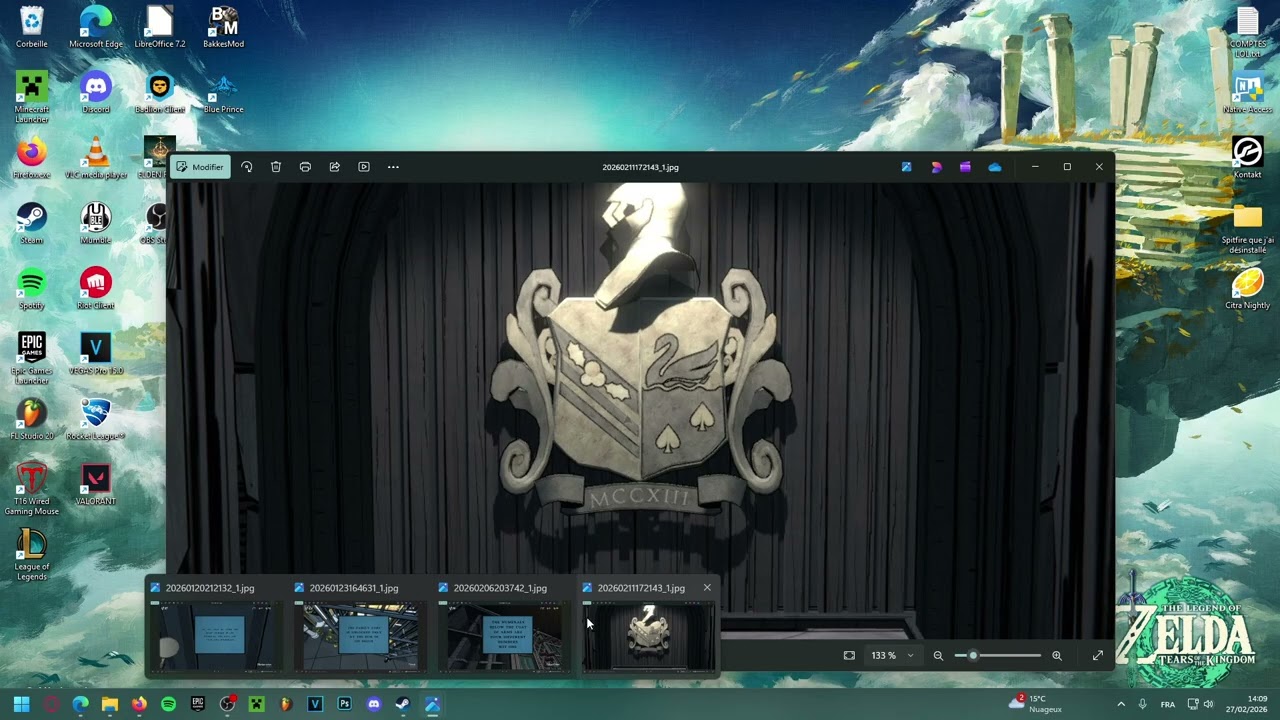Open the Firefox.exe desktop shortcut
This screenshot has width=1280, height=720.
point(32,158)
